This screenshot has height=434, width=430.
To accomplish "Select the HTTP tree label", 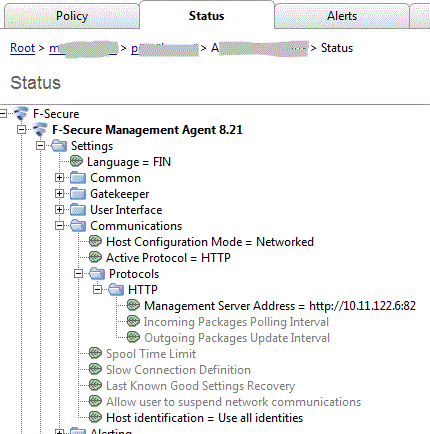I will pos(143,290).
